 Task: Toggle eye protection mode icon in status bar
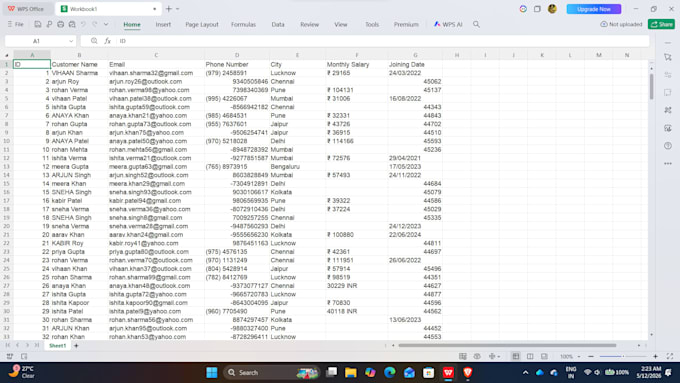pyautogui.click(x=477, y=356)
